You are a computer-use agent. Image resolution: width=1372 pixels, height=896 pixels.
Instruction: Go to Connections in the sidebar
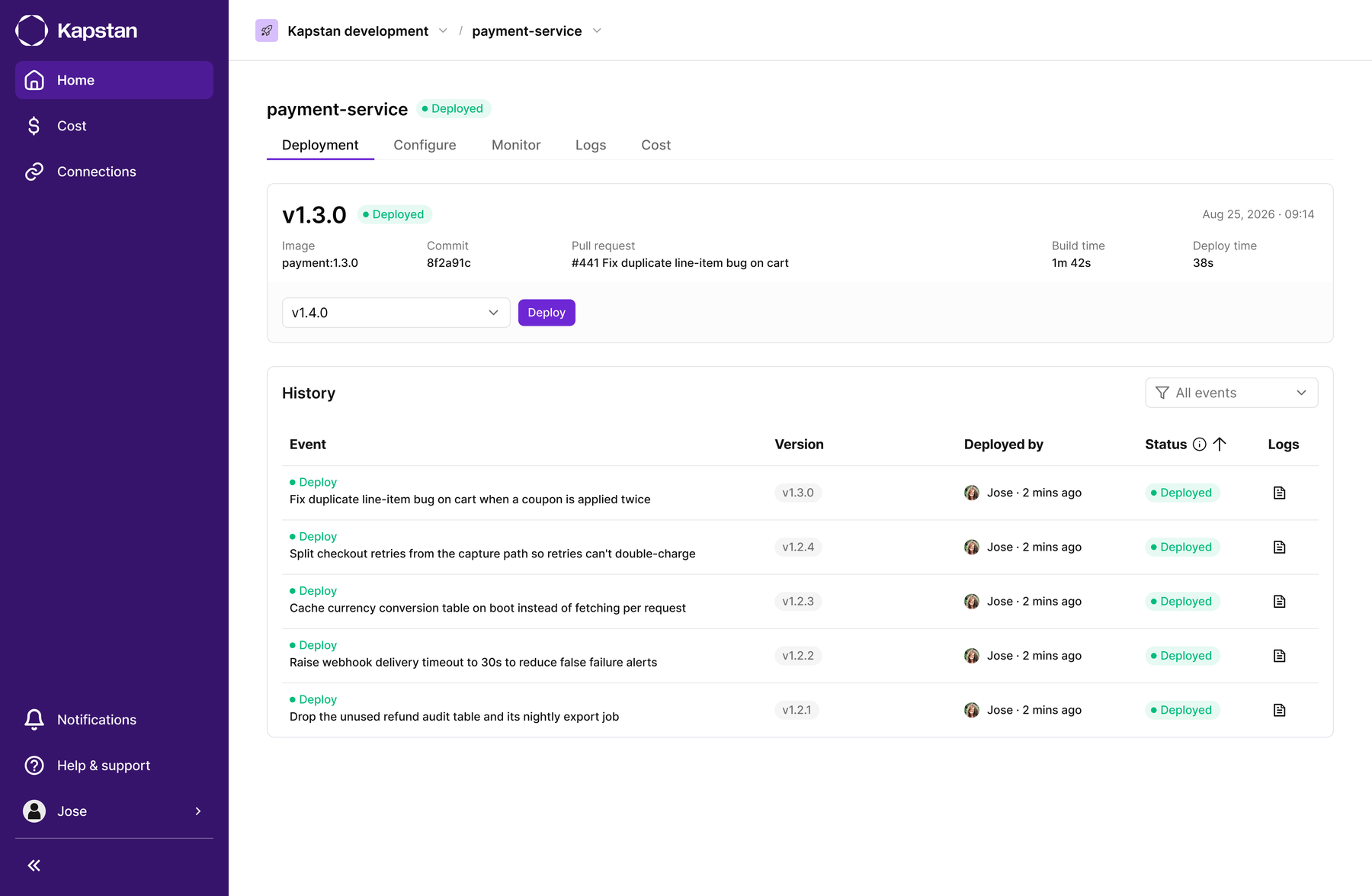114,172
